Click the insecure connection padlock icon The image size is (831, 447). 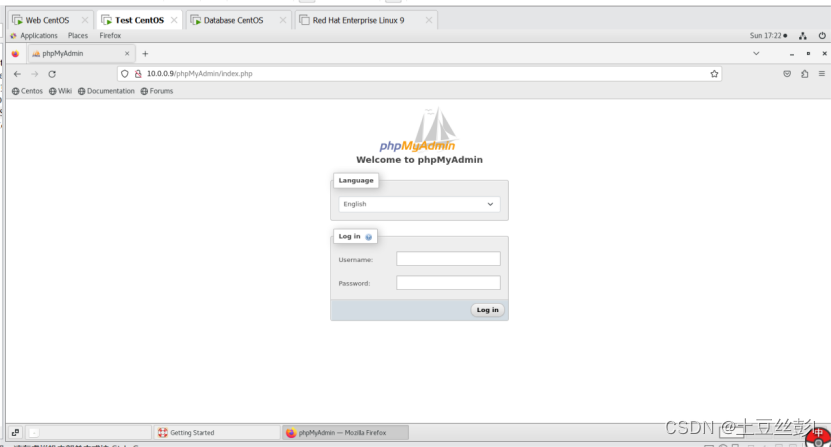138,74
